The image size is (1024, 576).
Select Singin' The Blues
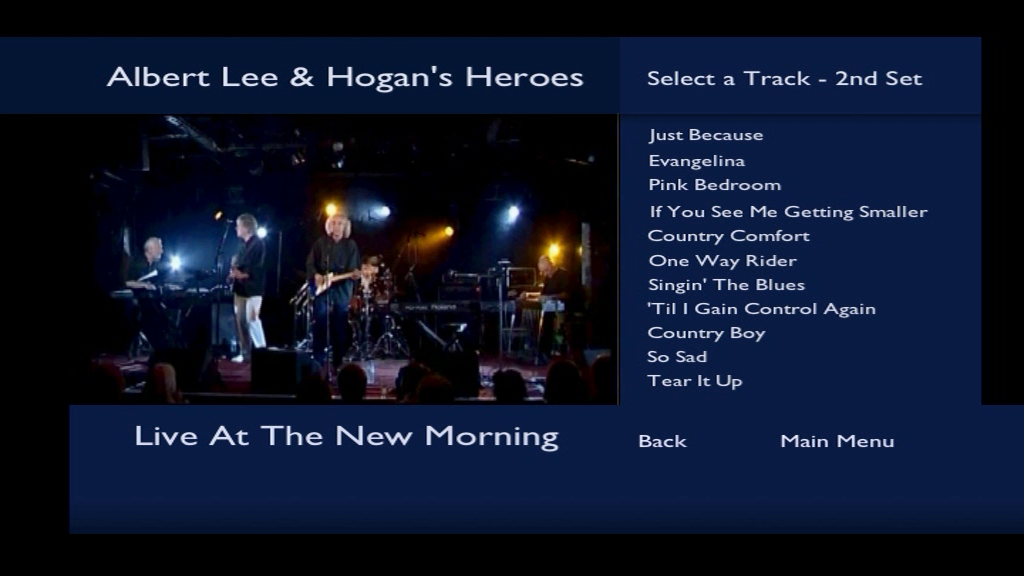pos(726,285)
